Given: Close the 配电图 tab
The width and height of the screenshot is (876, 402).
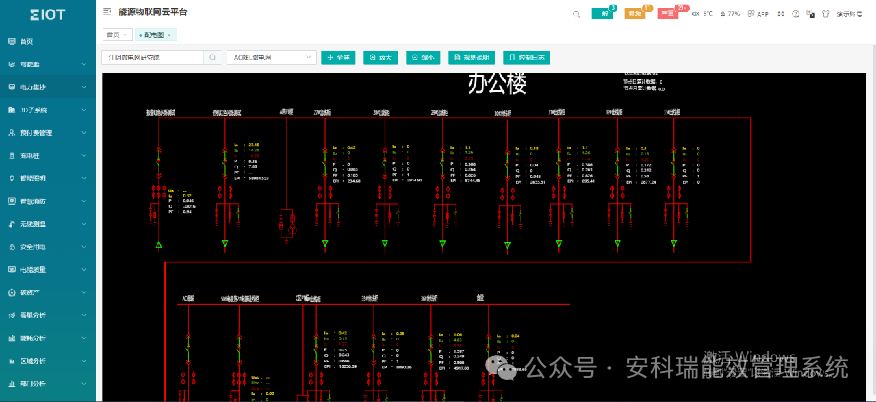Looking at the screenshot, I should 169,35.
